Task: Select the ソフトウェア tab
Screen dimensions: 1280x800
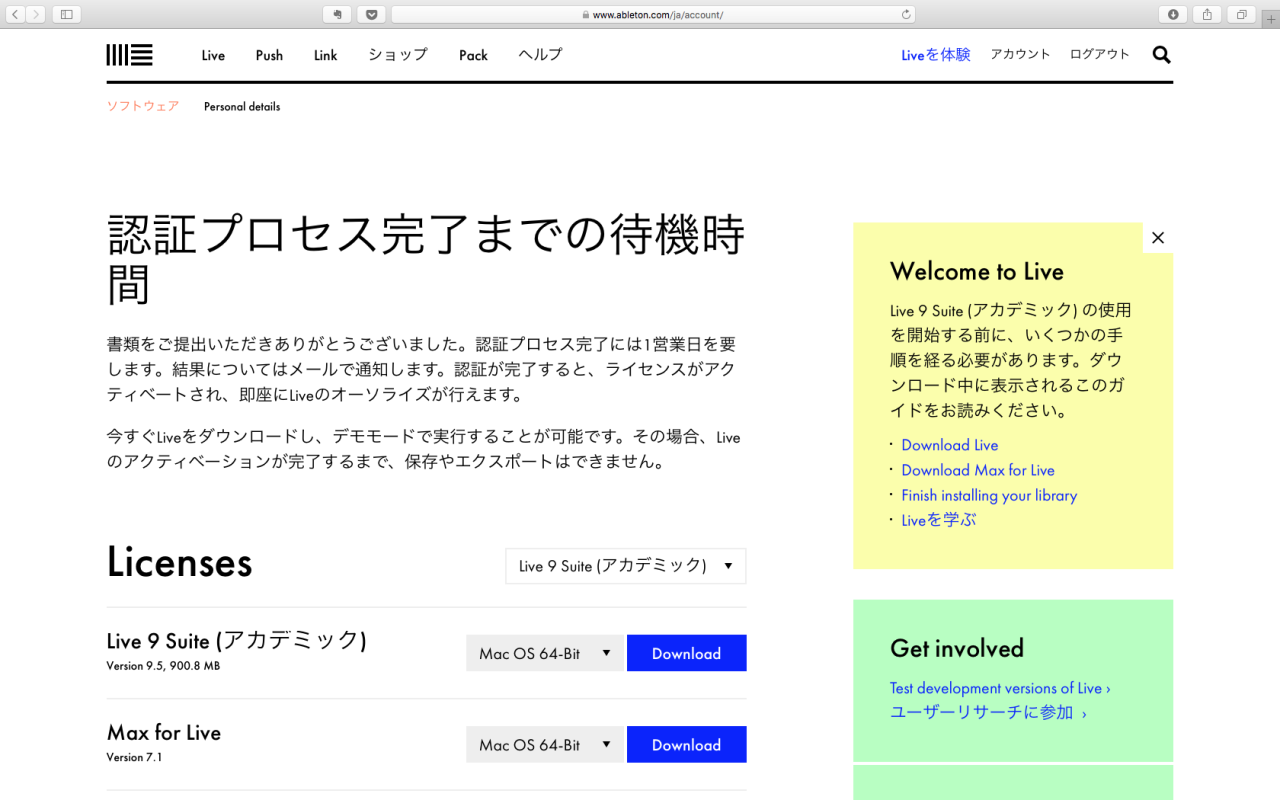Action: click(x=143, y=106)
